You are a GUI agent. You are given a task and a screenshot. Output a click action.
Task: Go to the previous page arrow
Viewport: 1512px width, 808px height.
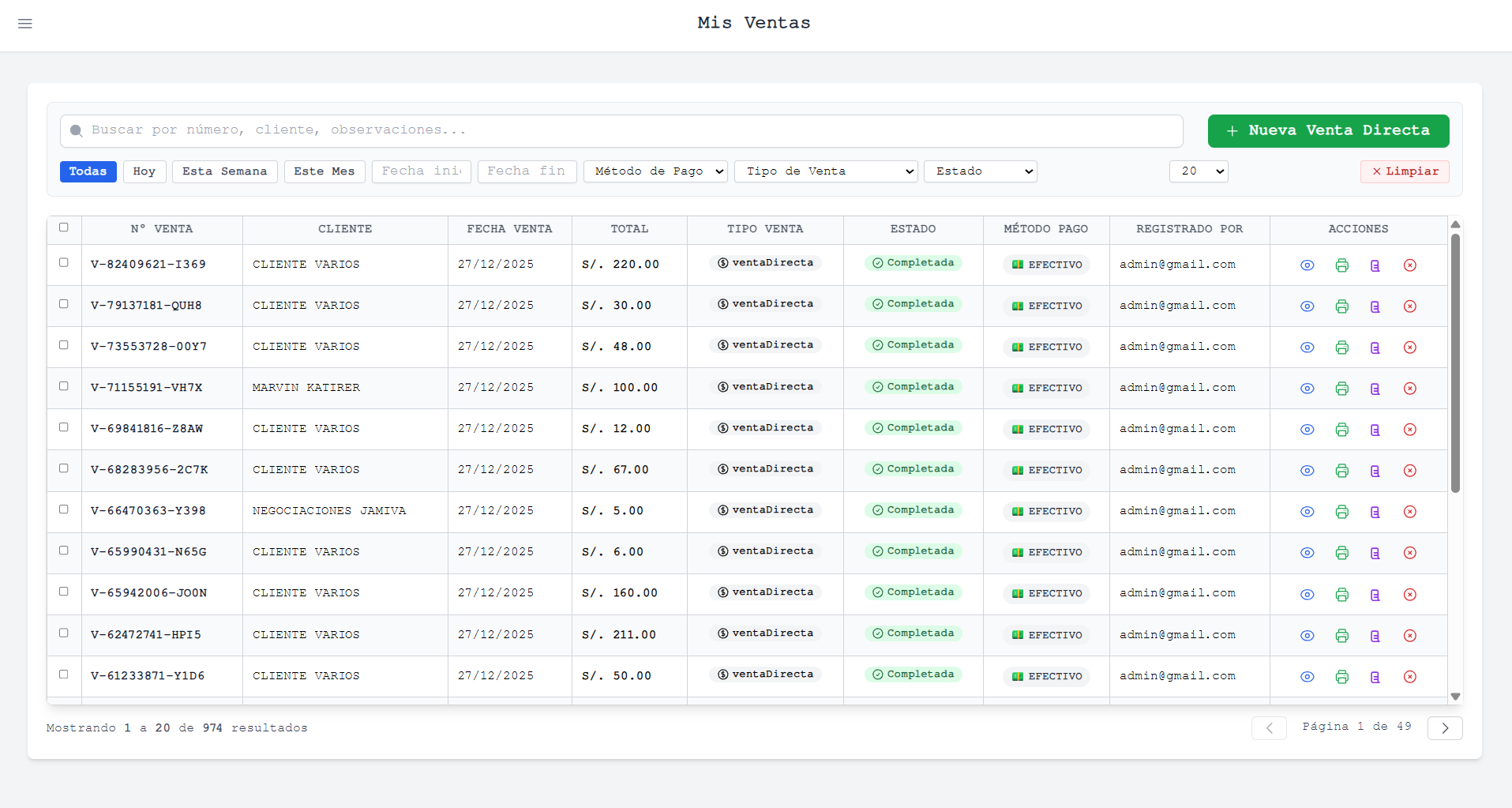1269,728
